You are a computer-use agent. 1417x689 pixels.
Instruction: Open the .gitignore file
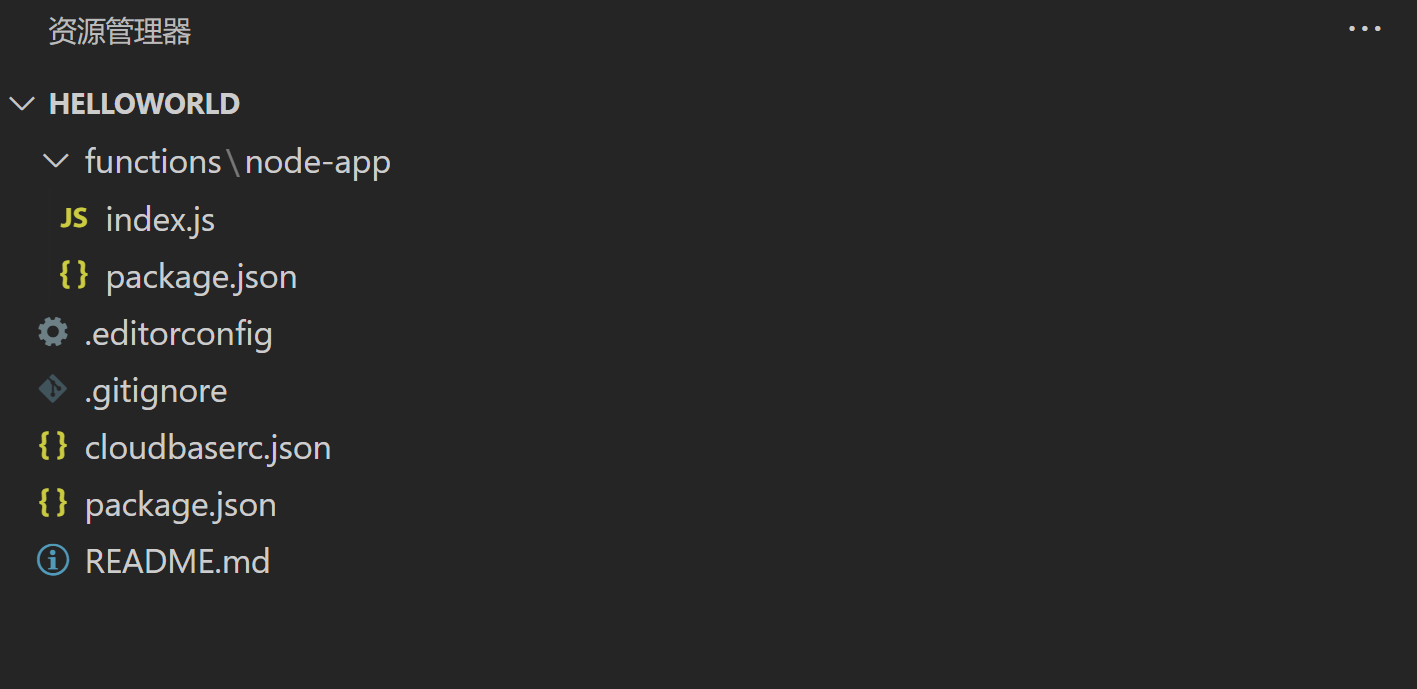pos(156,390)
